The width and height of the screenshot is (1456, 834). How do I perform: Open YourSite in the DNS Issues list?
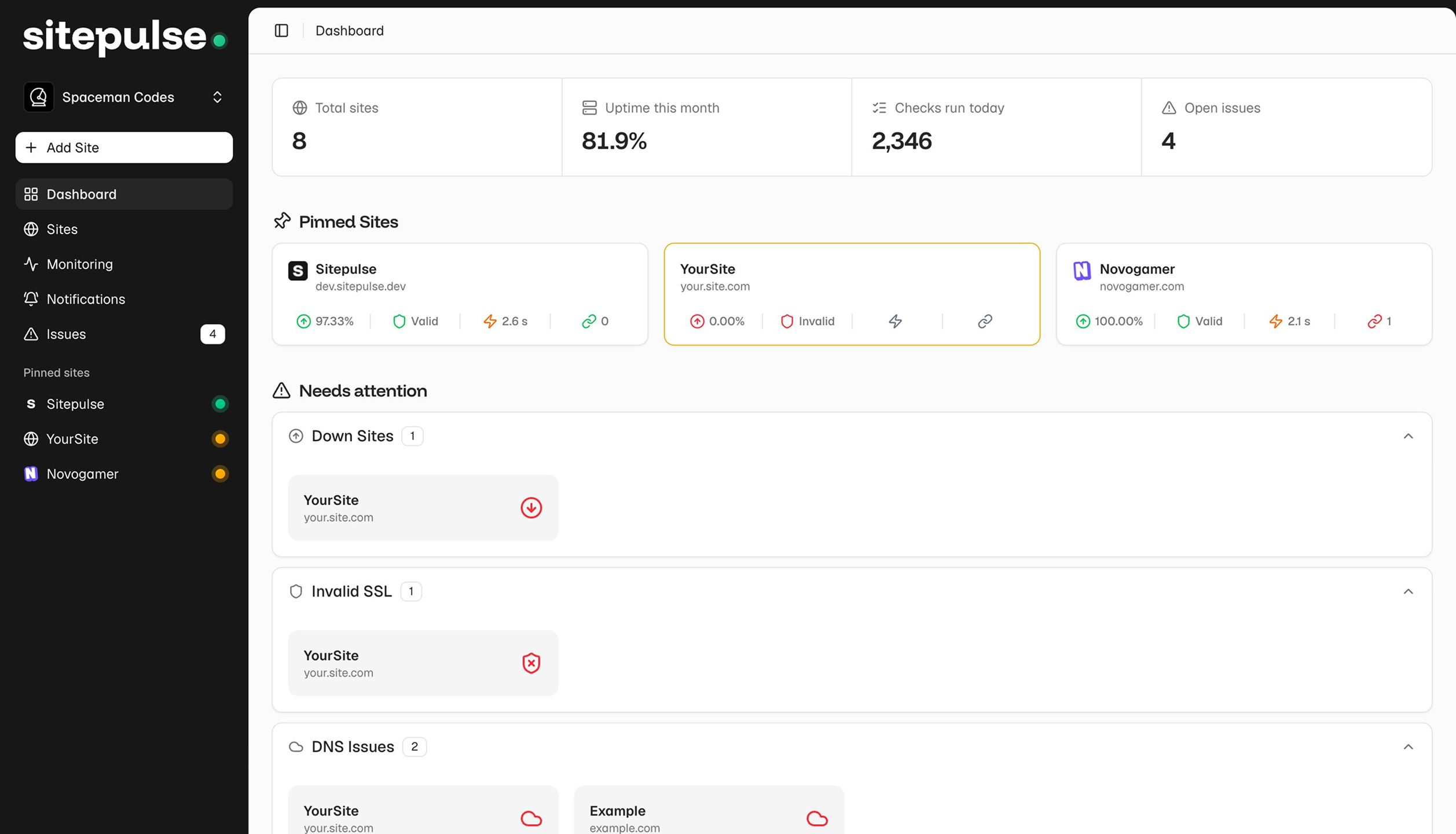pyautogui.click(x=423, y=810)
